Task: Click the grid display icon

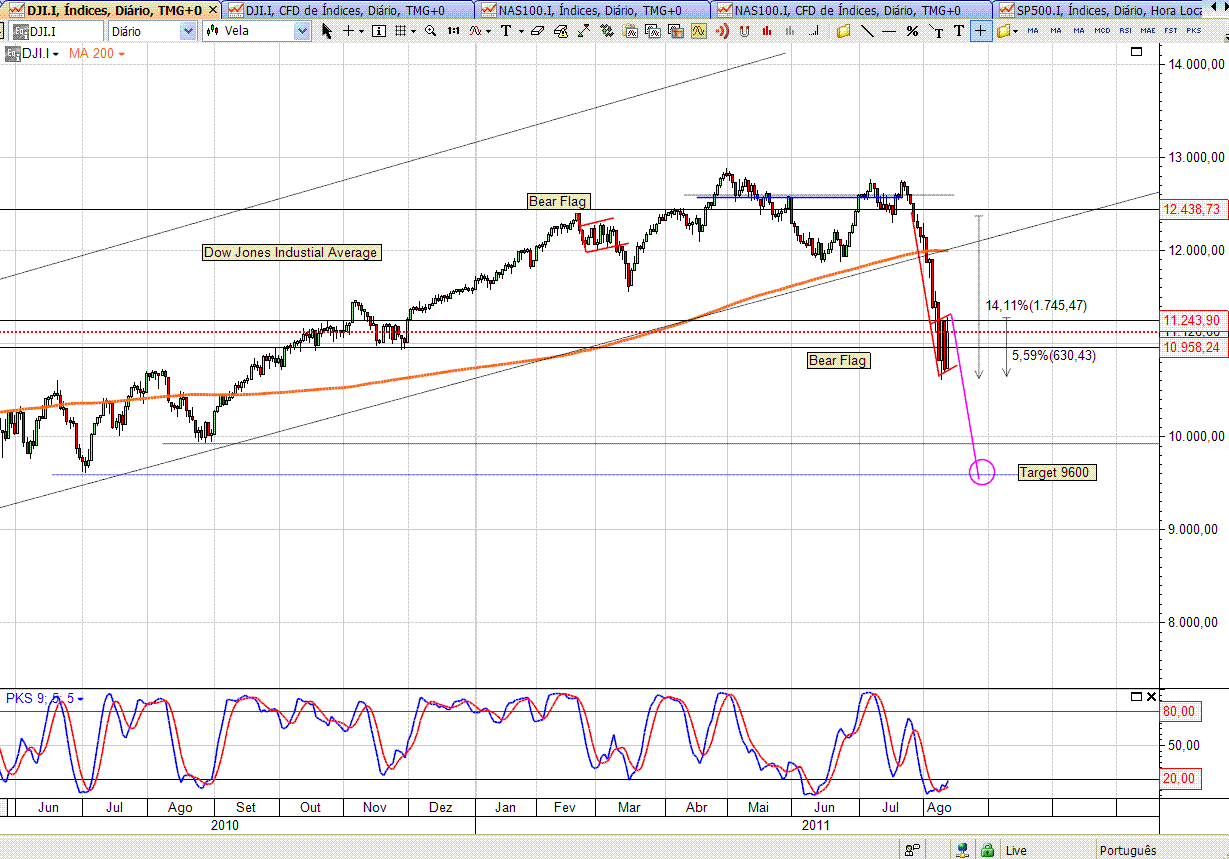Action: pos(400,31)
